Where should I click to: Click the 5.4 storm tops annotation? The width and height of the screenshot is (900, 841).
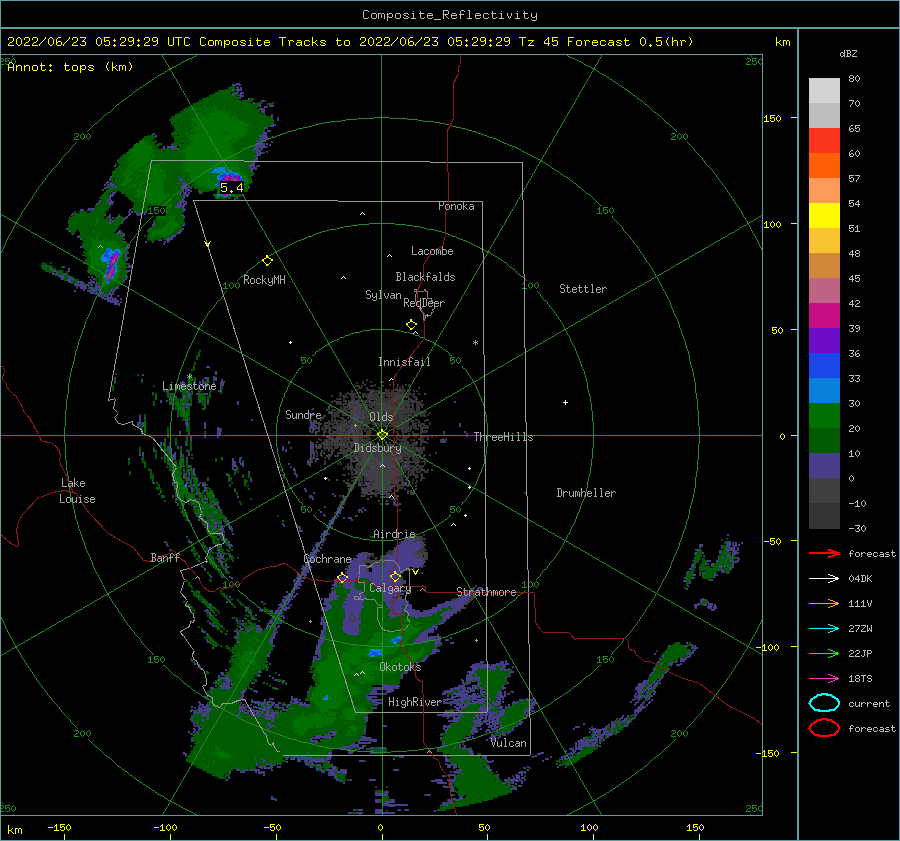click(x=231, y=188)
